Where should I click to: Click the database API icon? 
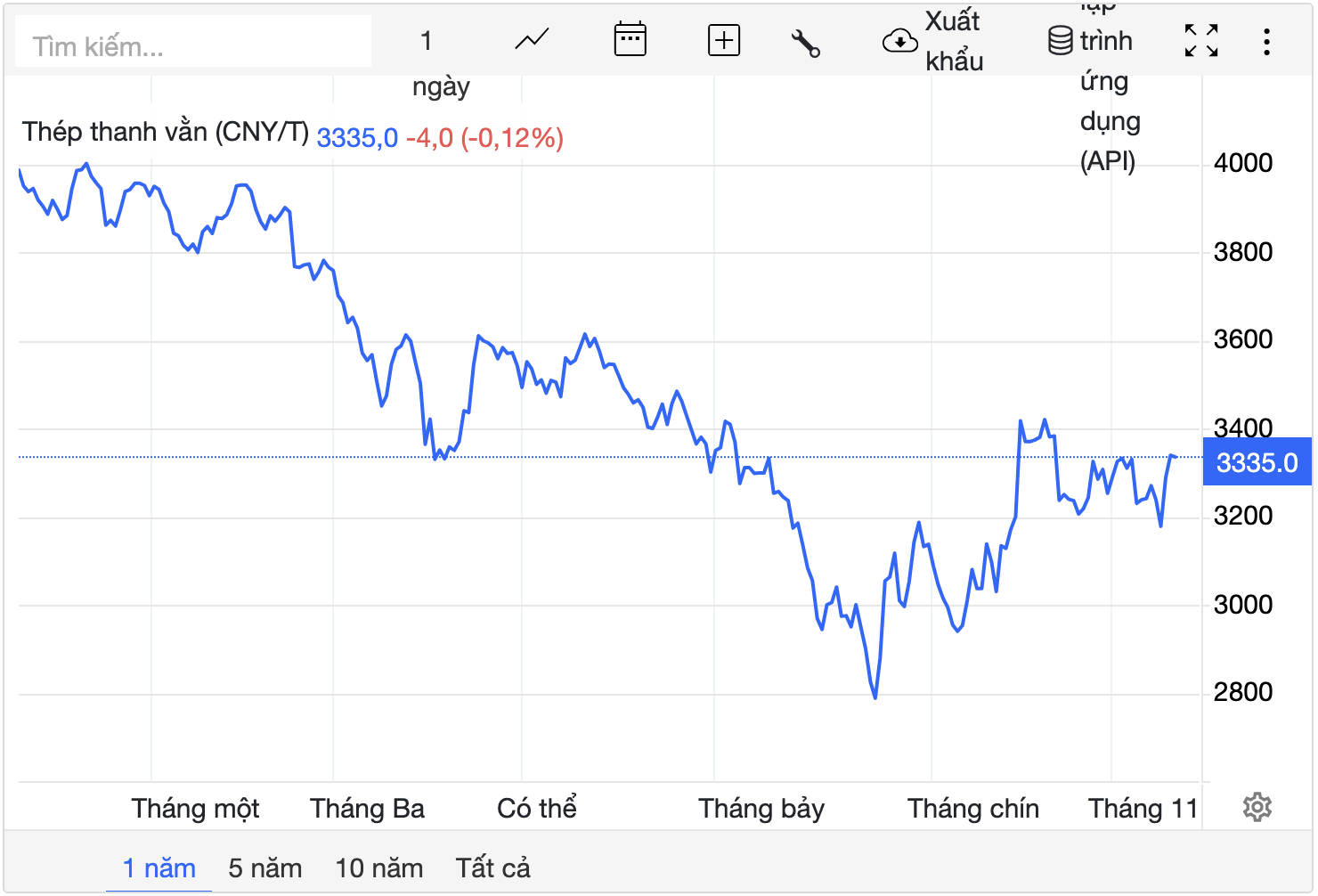(x=1060, y=41)
